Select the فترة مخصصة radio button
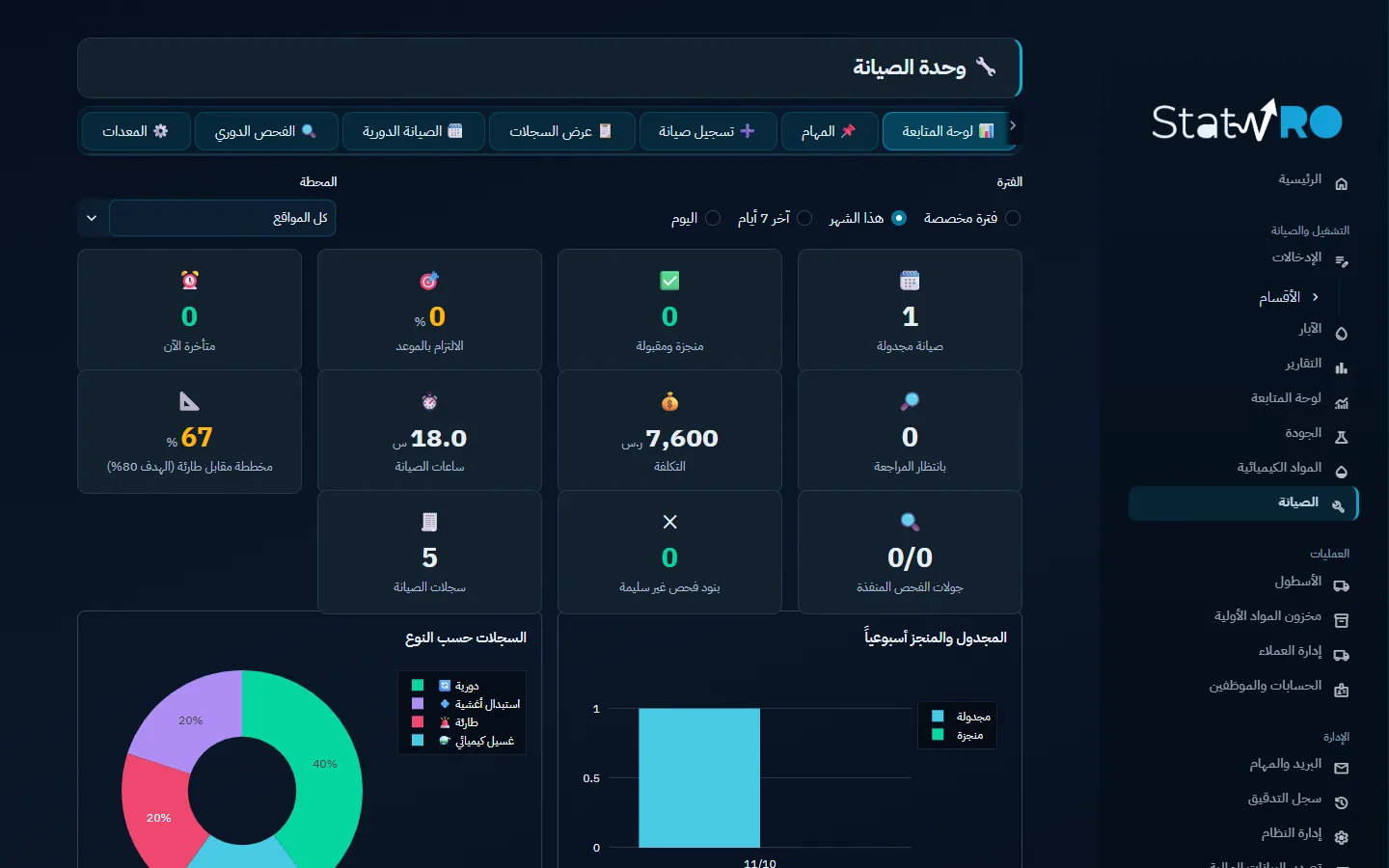 [1013, 218]
